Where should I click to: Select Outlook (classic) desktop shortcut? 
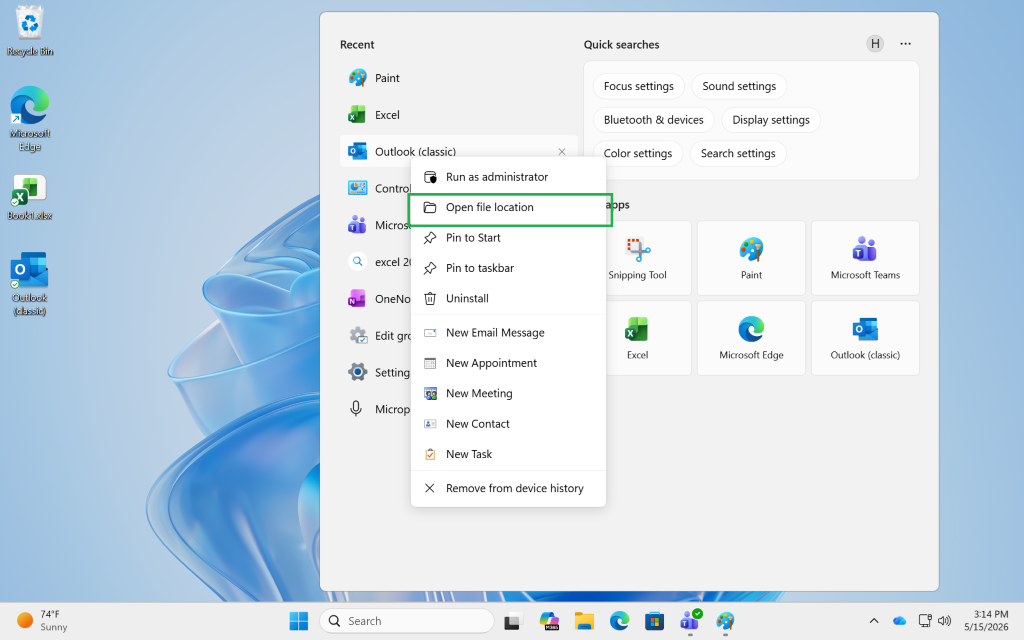click(30, 283)
